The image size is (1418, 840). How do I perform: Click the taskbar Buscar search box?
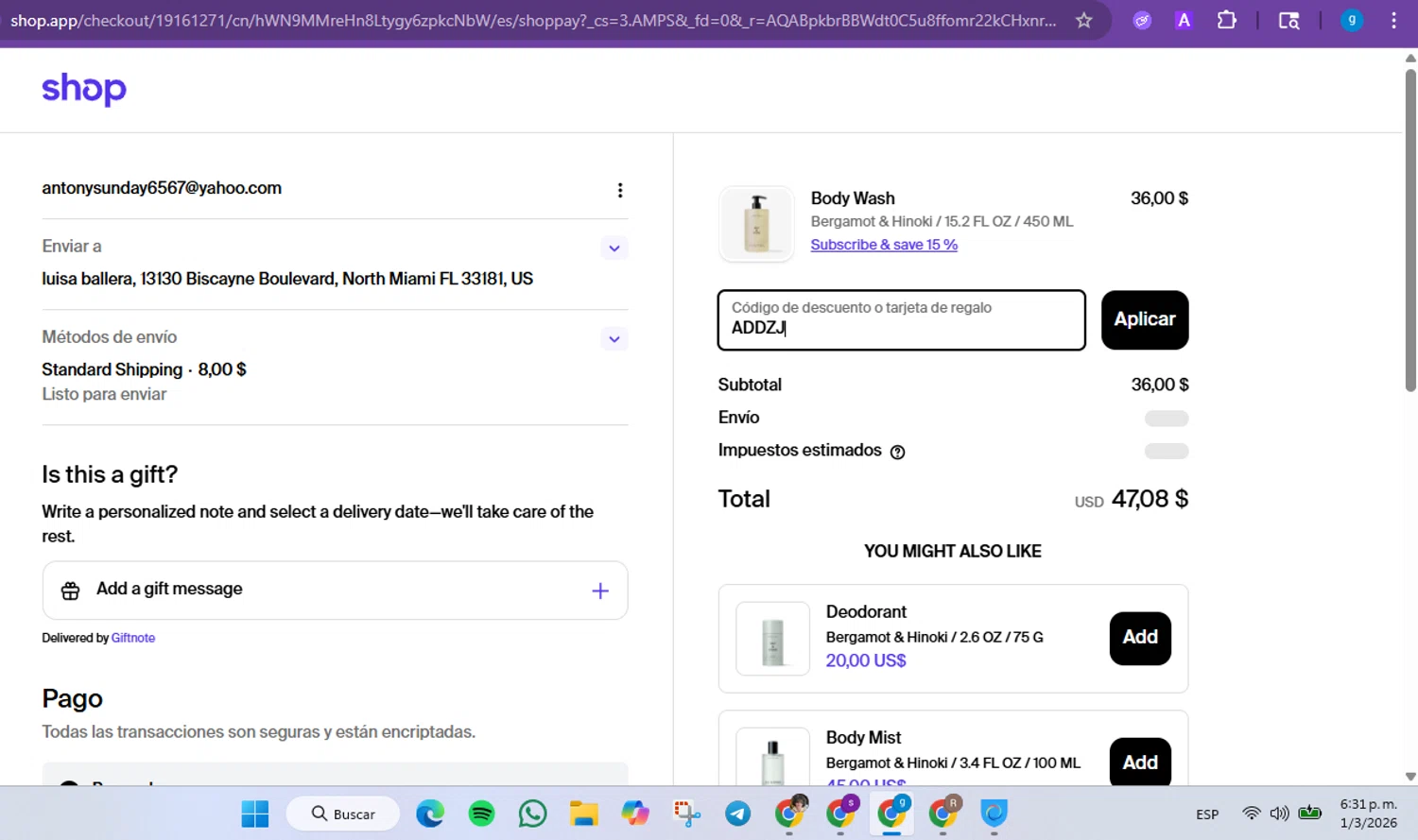[343, 814]
